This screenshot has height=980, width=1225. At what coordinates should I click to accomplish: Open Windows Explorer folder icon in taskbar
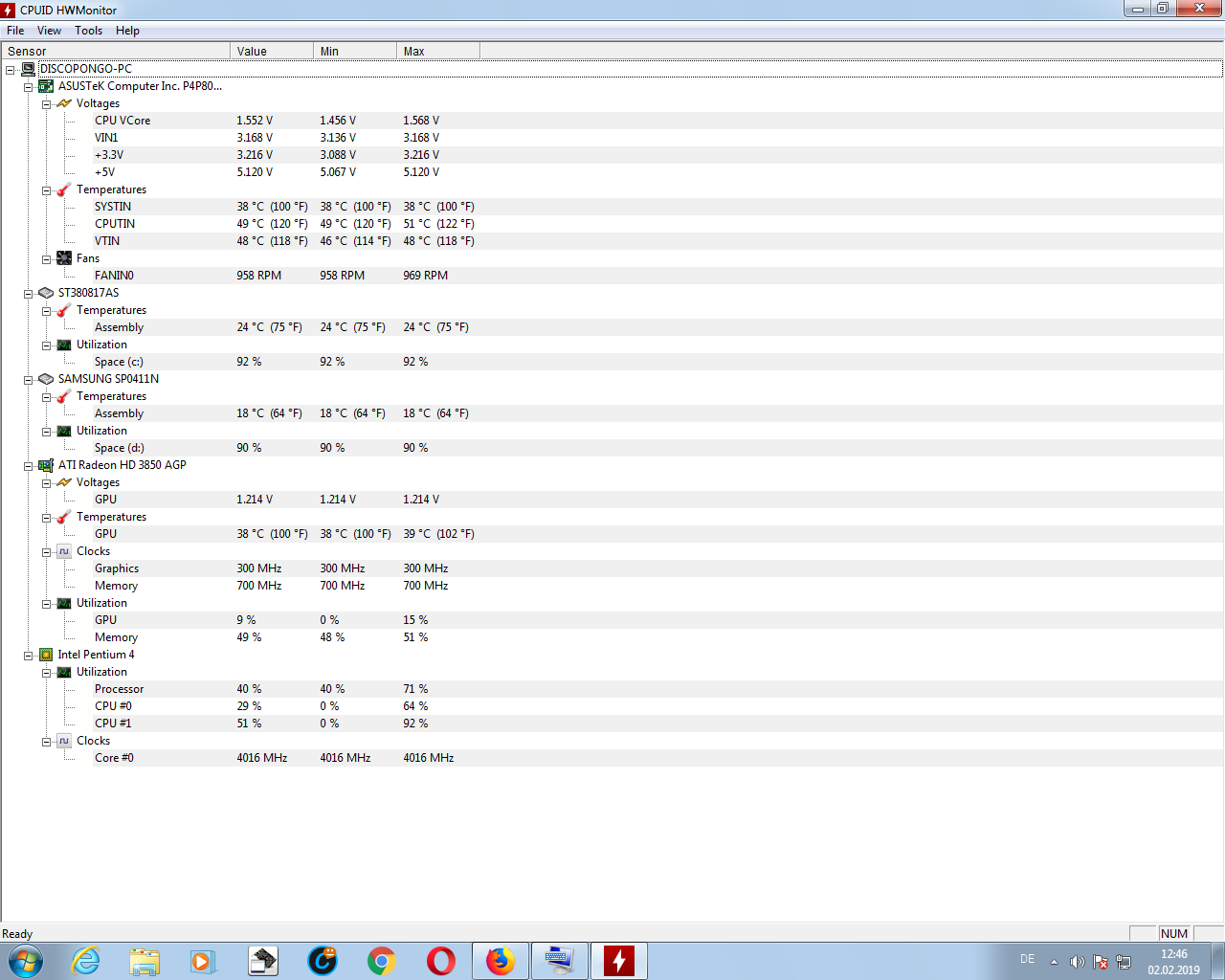[x=145, y=961]
